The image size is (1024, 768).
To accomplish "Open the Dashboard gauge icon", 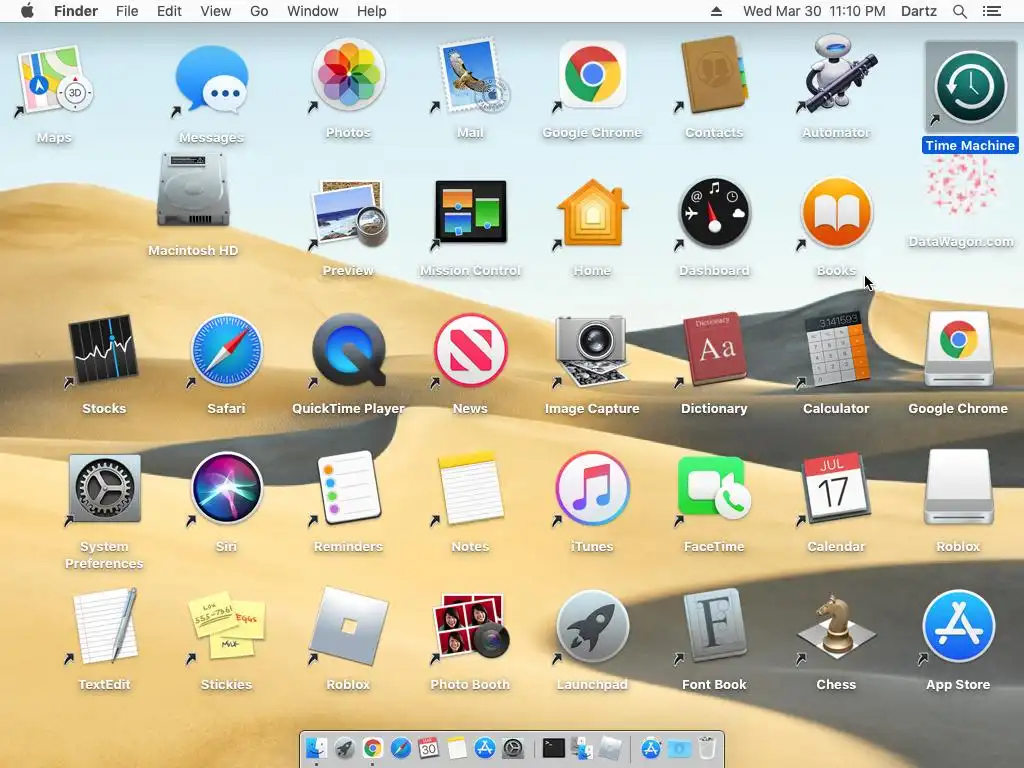I will (714, 213).
